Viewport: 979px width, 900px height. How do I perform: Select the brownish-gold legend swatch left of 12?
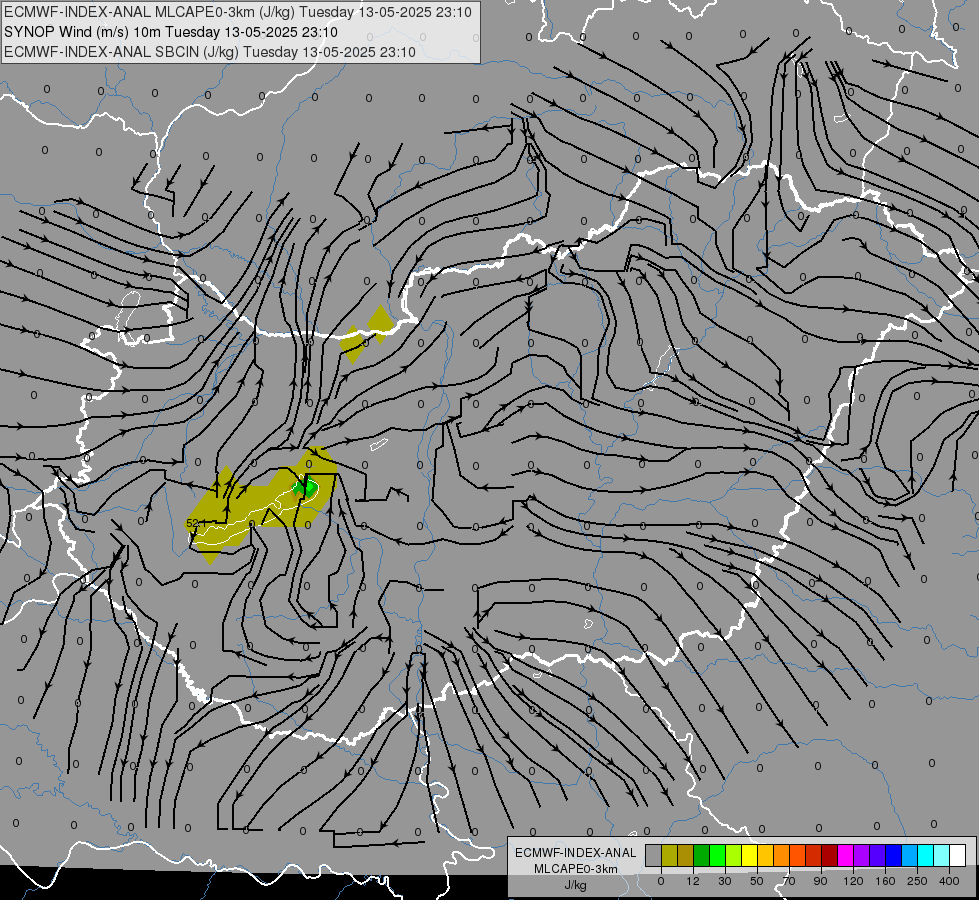click(x=686, y=855)
